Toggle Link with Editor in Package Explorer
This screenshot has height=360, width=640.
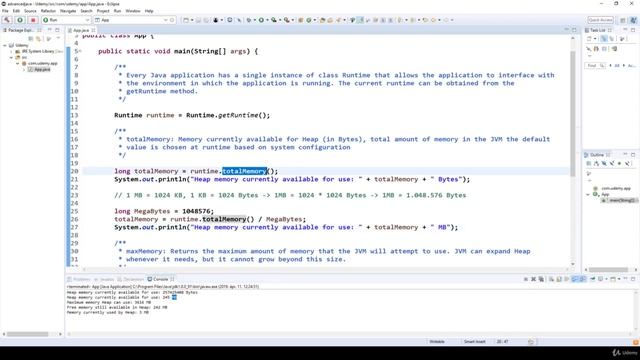click(x=39, y=39)
